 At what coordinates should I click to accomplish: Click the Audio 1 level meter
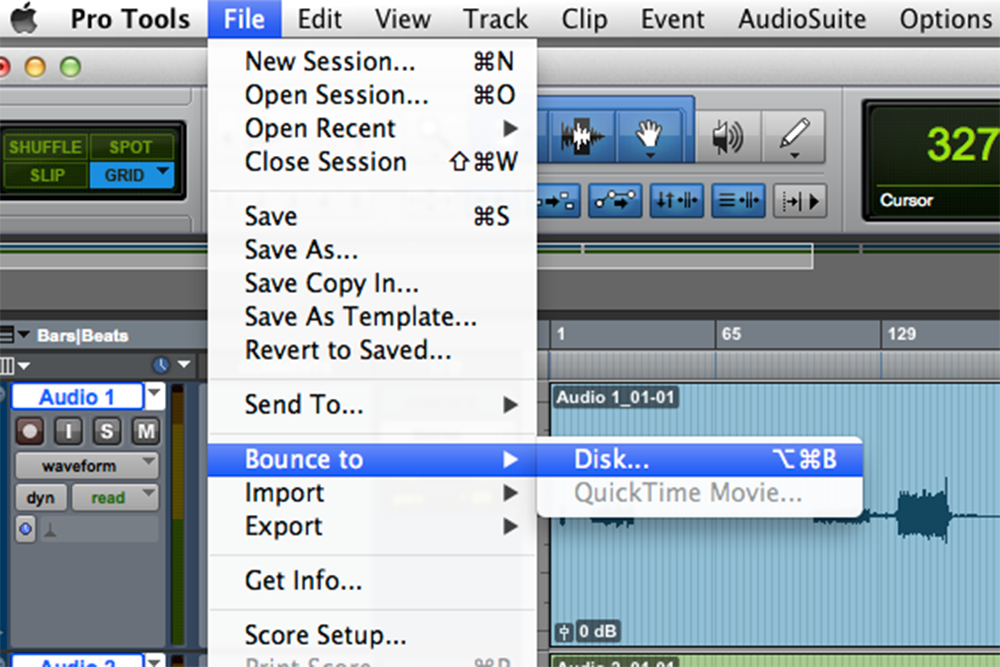[x=178, y=514]
